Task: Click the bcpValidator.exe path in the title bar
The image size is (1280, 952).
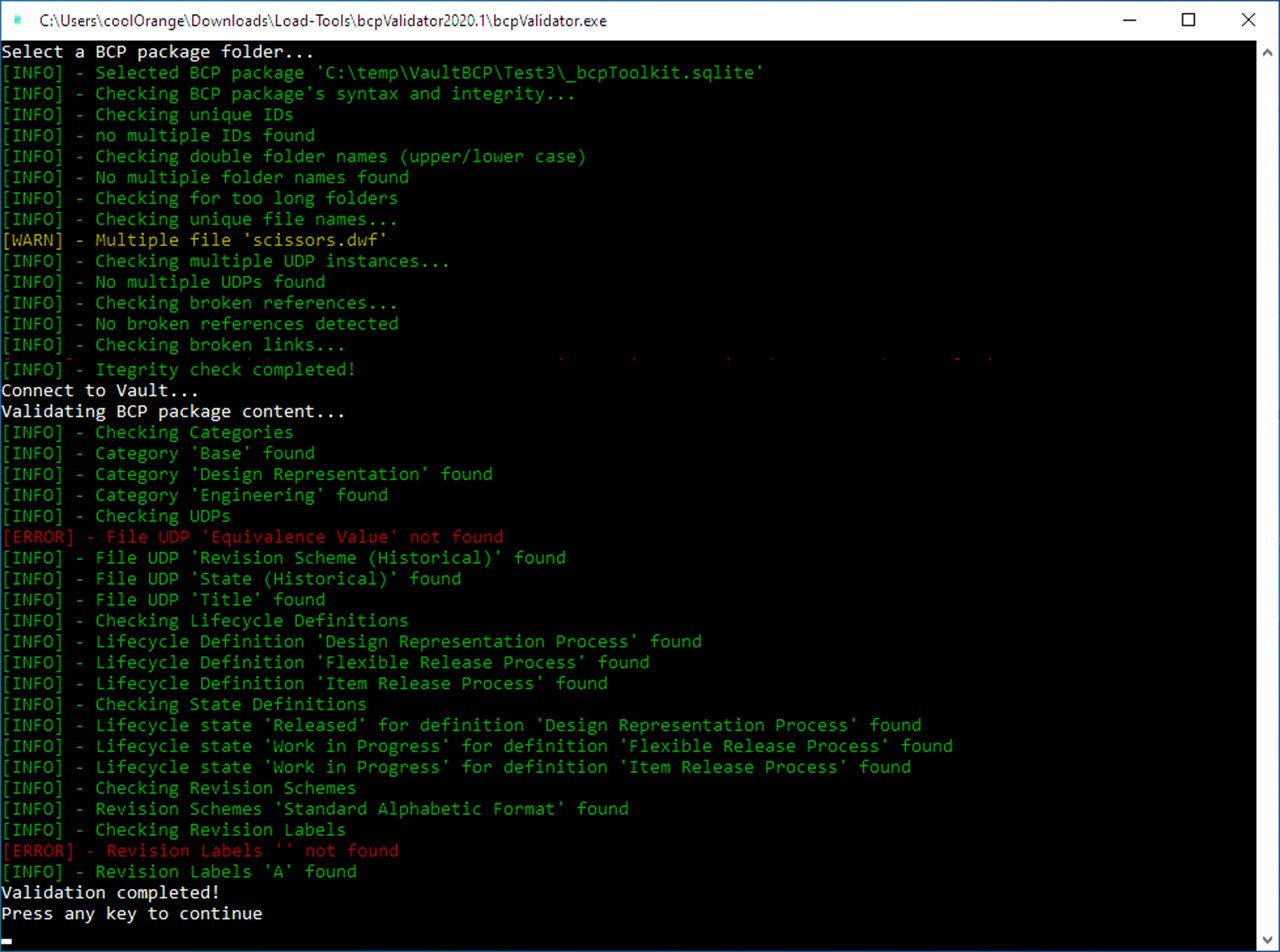Action: 322,20
